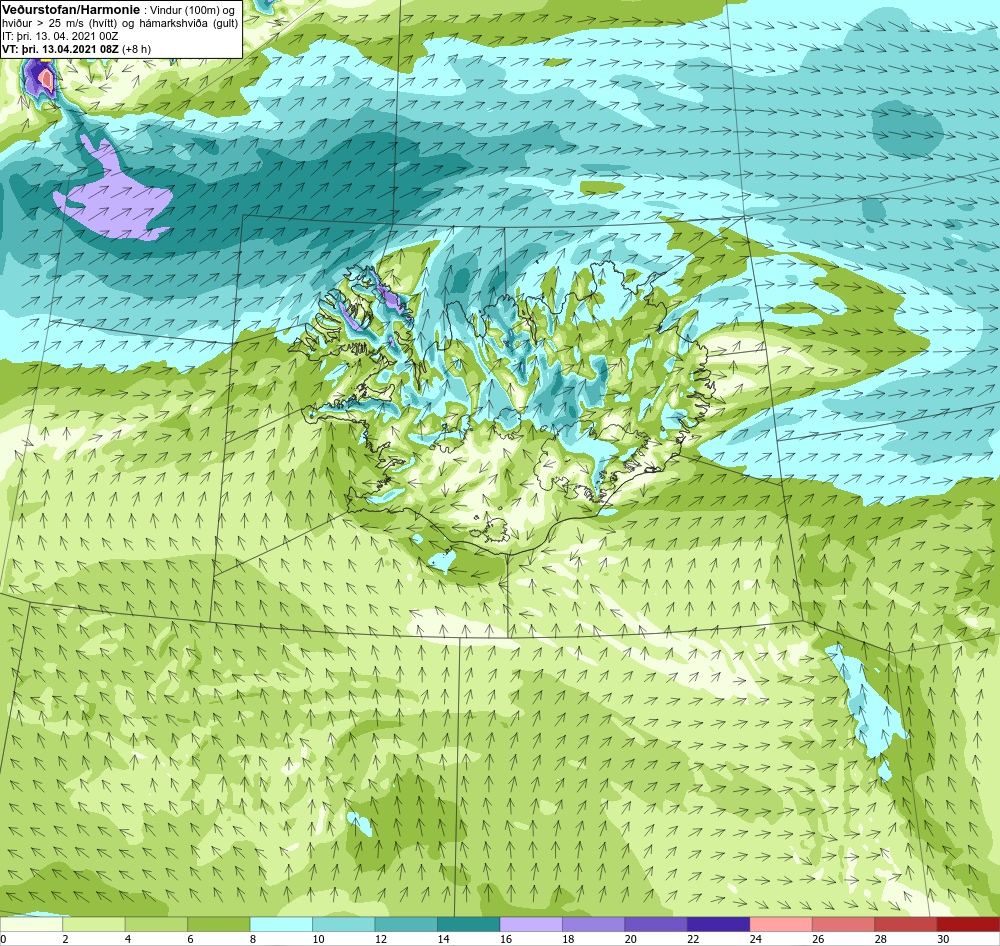Click the "10" legend scale label

pos(318,939)
